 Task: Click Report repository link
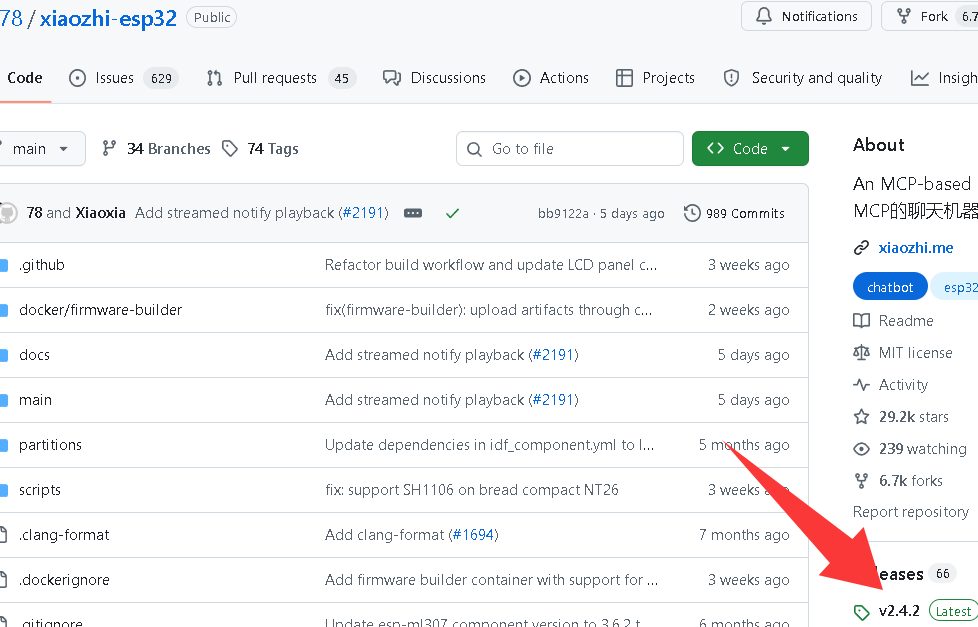pyautogui.click(x=911, y=512)
